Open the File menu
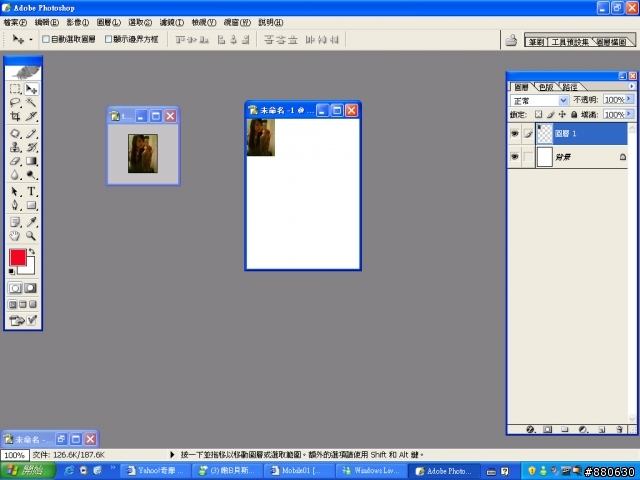The width and height of the screenshot is (640, 480). [15, 22]
